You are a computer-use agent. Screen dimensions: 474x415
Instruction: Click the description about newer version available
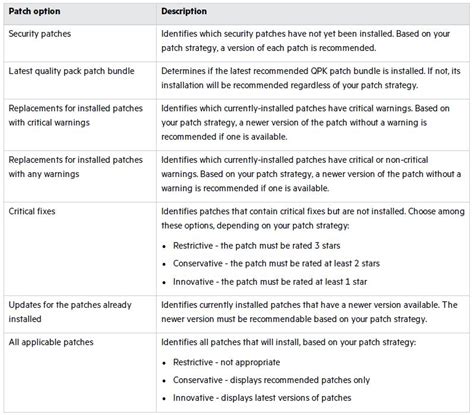pos(309,312)
